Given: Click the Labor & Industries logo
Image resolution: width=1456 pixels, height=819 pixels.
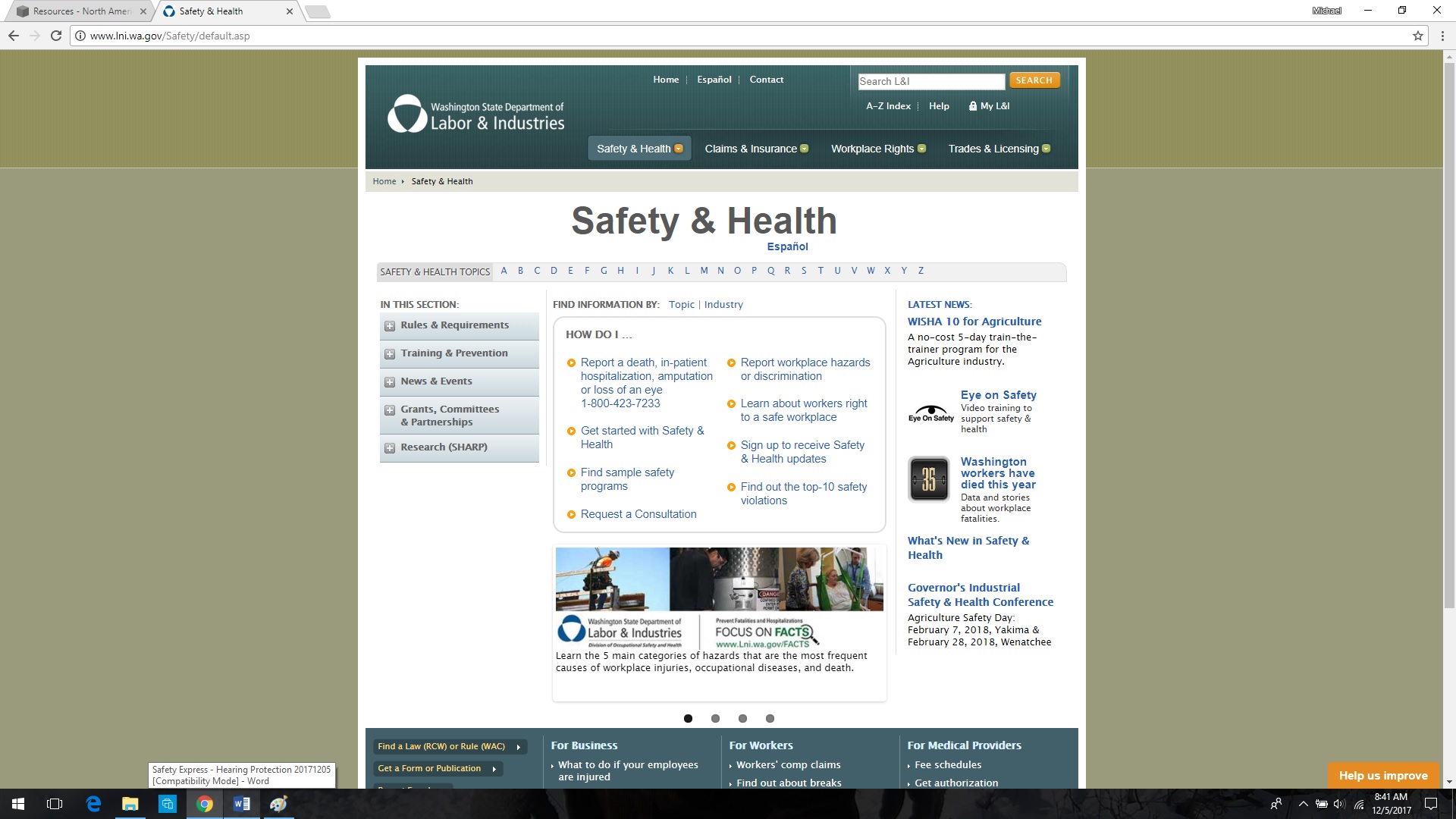Looking at the screenshot, I should click(x=475, y=115).
